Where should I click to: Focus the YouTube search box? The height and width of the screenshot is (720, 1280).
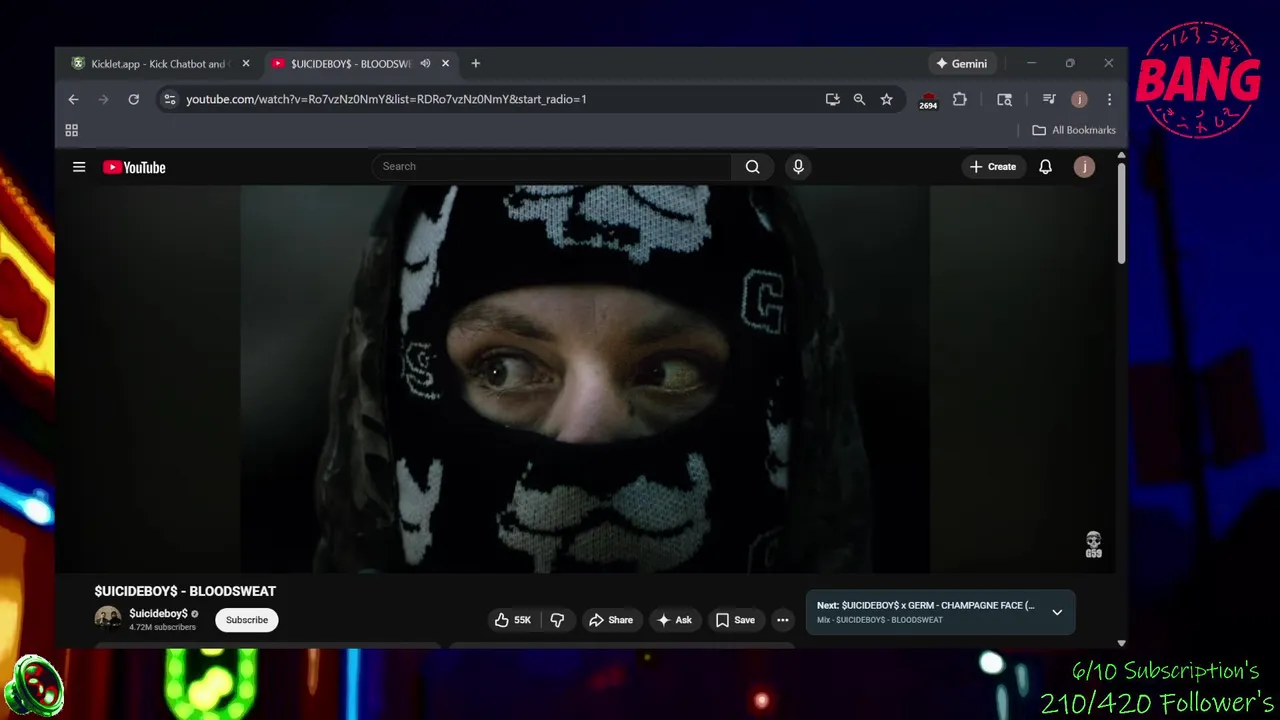pyautogui.click(x=552, y=167)
